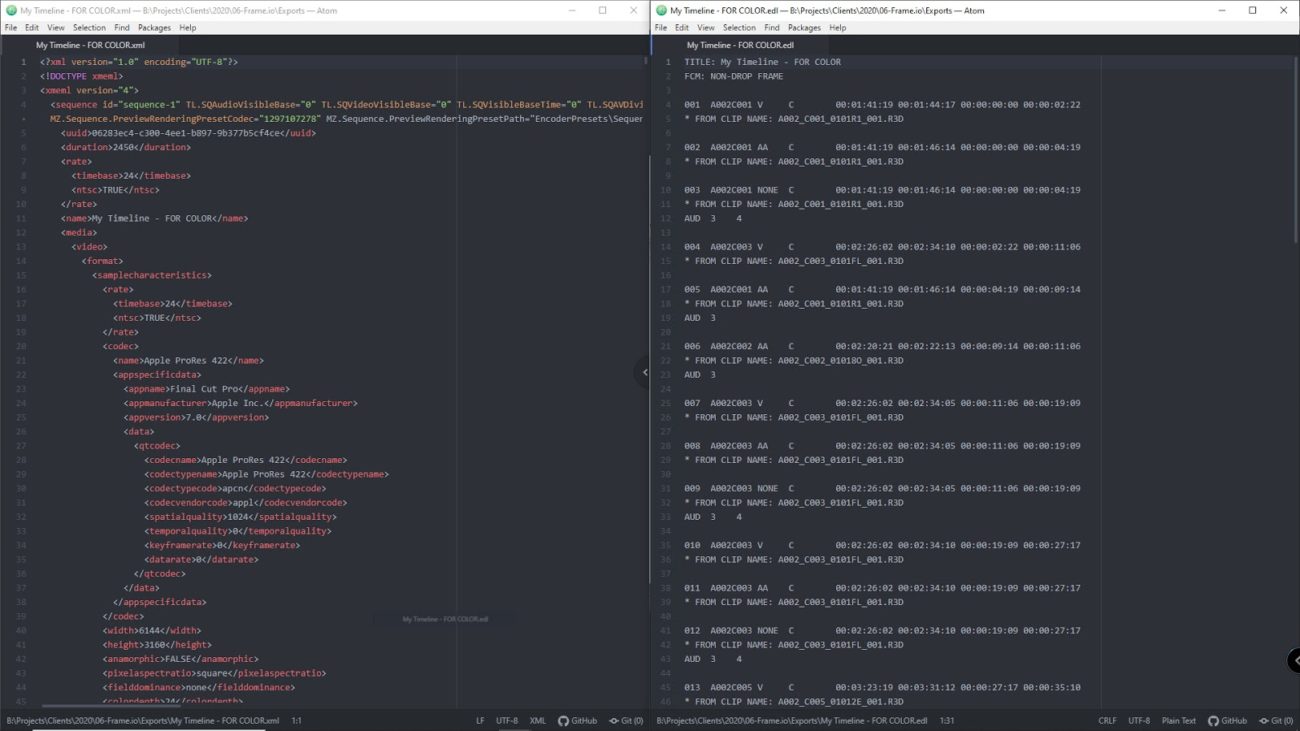This screenshot has width=1300, height=731.
Task: Select the 'My Timeline - FOR COLOR.xml' tab
Action: coord(90,45)
